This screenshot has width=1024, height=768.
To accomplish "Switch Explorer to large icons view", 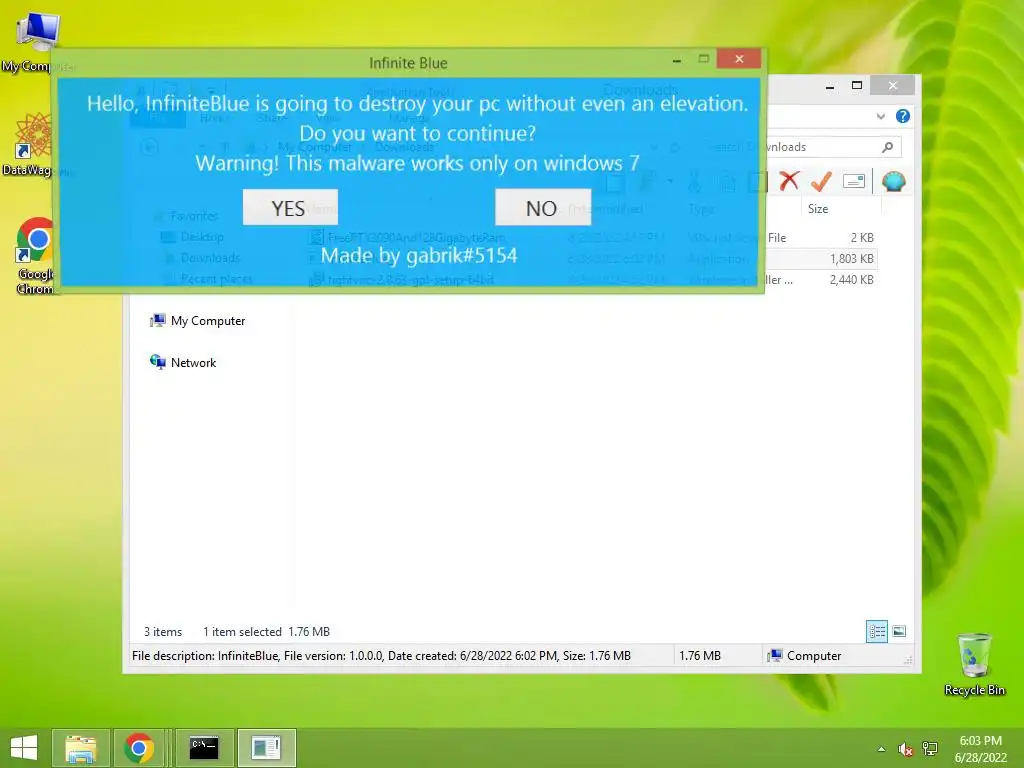I will coord(899,631).
